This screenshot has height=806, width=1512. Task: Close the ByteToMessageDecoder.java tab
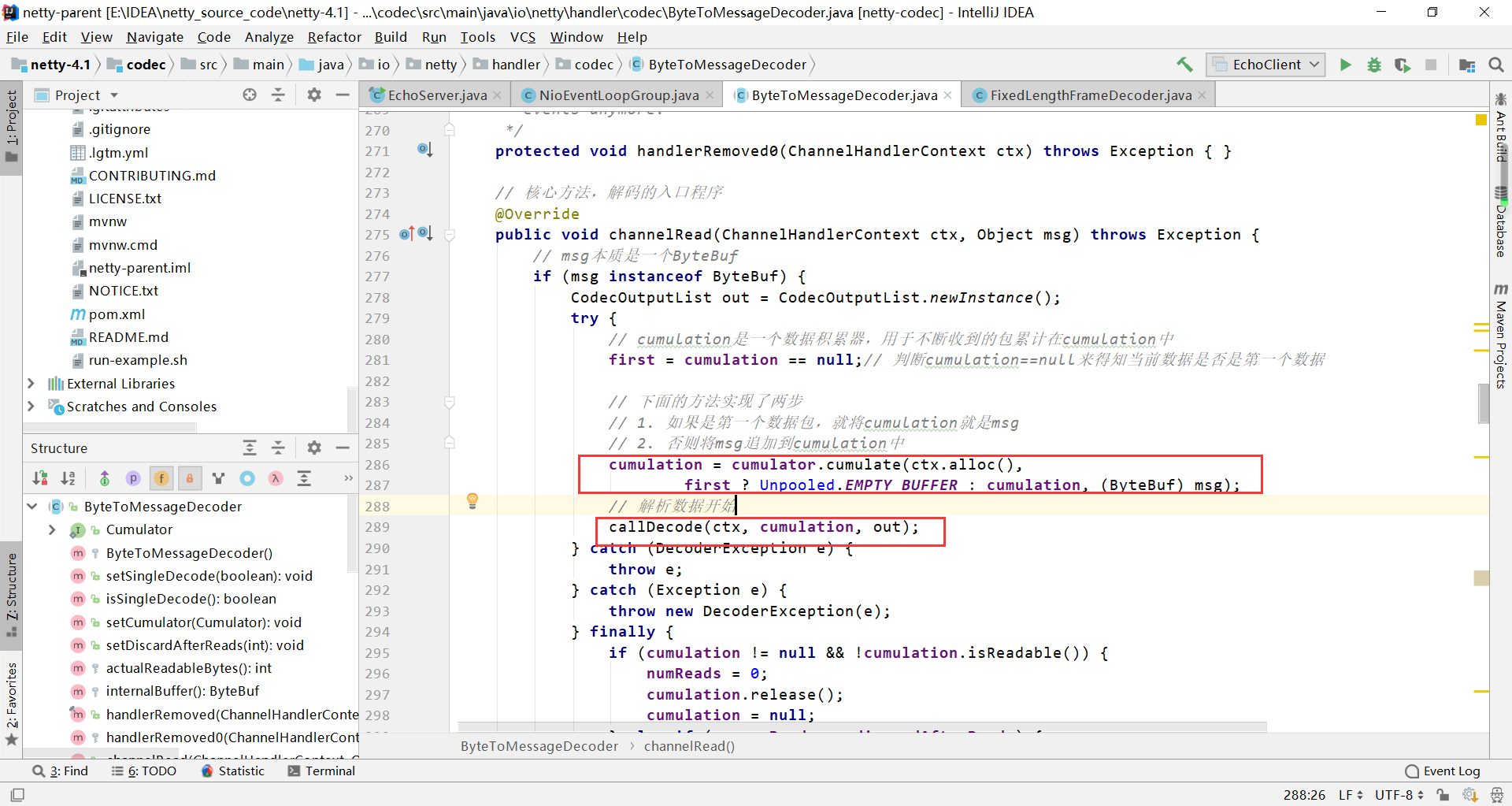[947, 95]
